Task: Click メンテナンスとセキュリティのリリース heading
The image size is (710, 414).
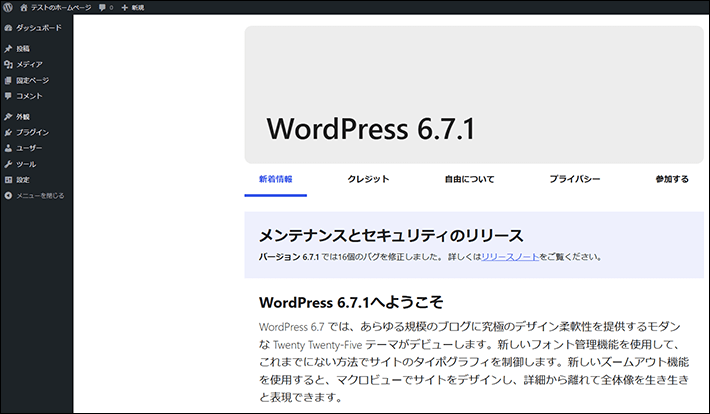Action: pos(391,236)
